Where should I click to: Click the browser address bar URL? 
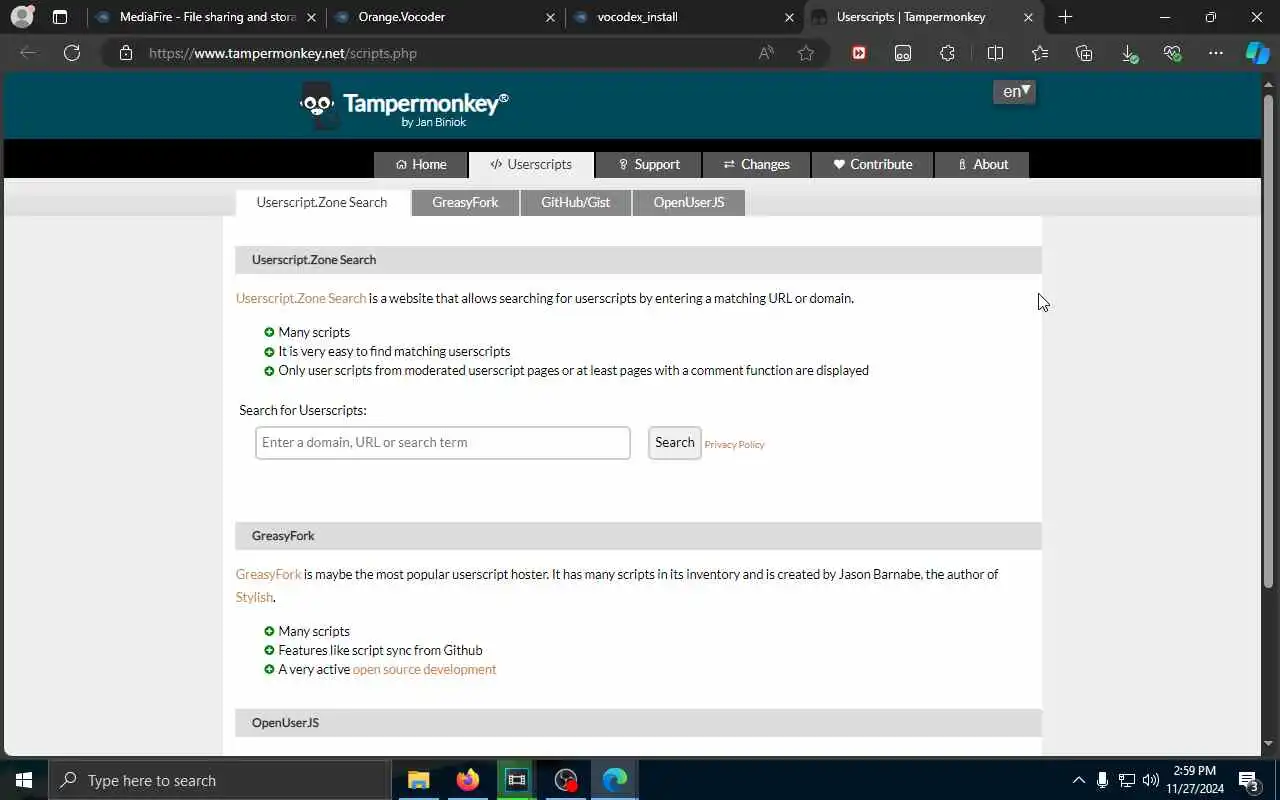[283, 53]
